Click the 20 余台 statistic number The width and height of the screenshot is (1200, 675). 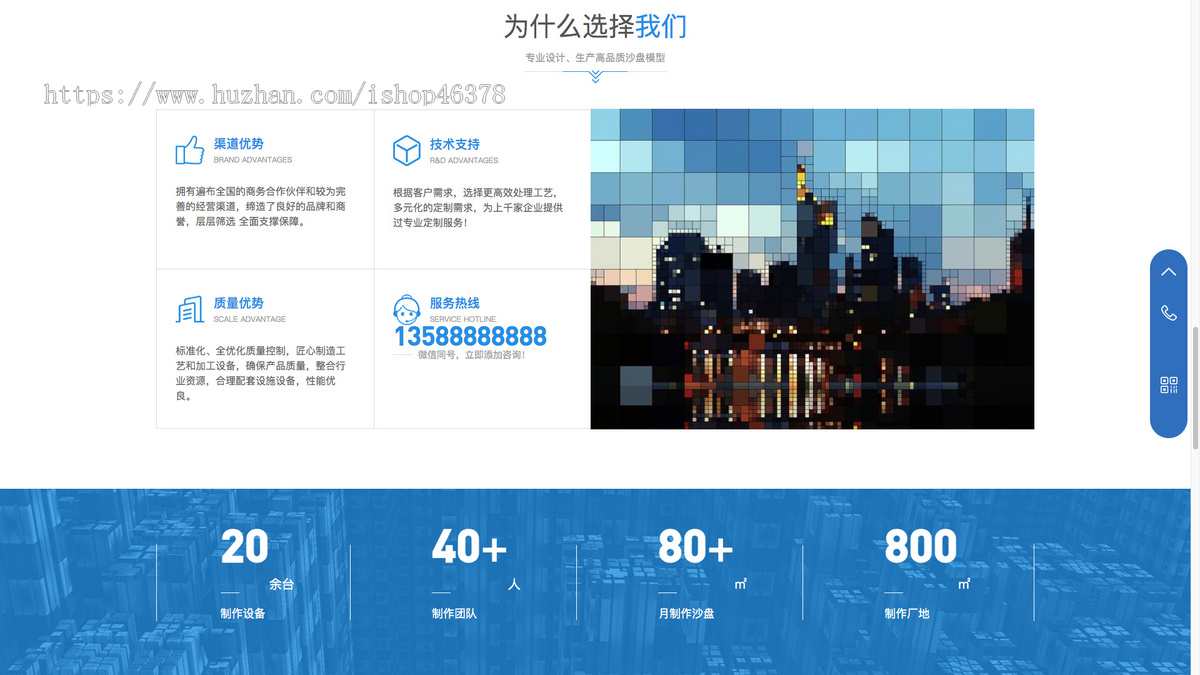click(x=245, y=547)
